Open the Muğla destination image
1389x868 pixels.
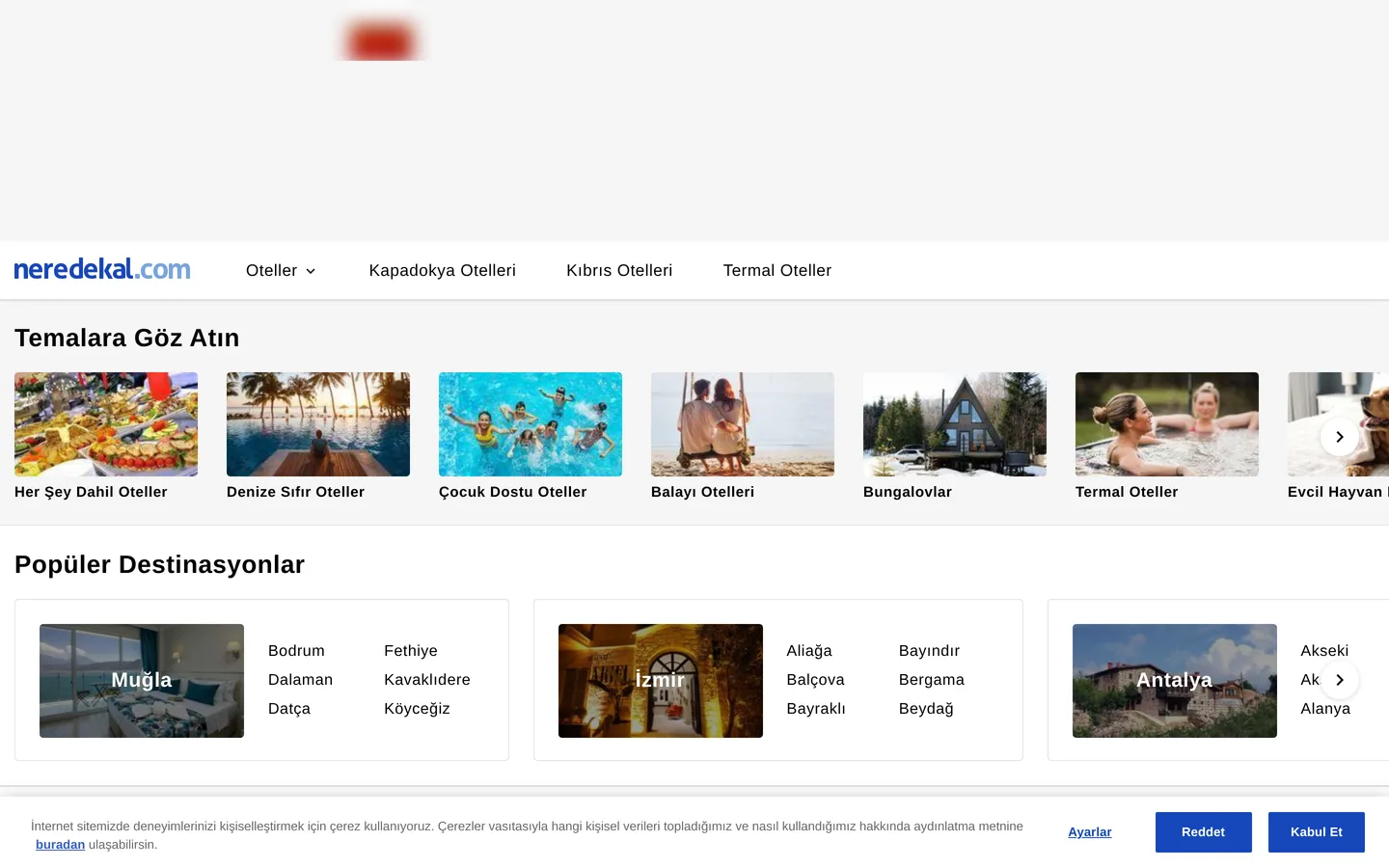coord(142,681)
